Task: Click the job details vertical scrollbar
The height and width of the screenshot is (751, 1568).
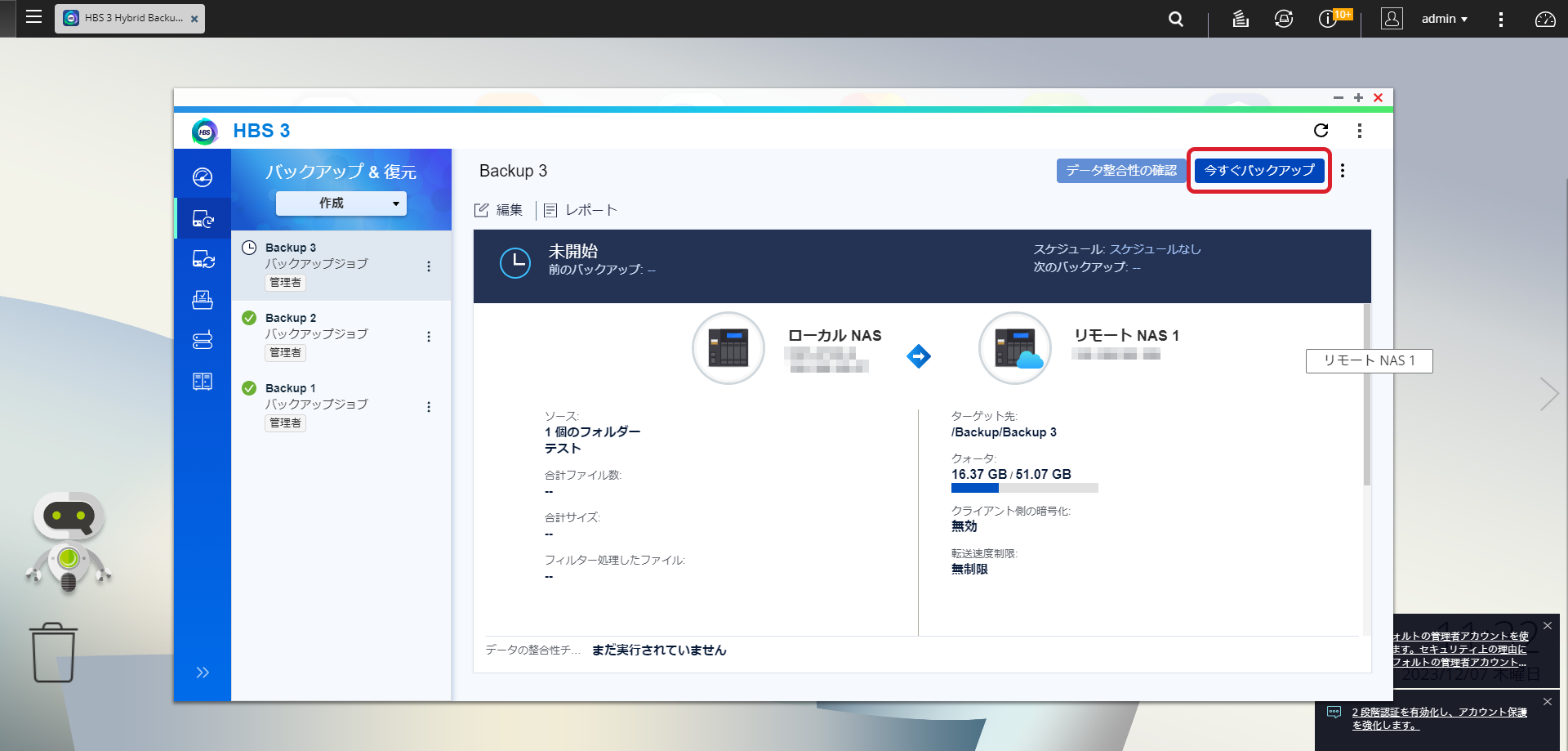Action: 1366,396
